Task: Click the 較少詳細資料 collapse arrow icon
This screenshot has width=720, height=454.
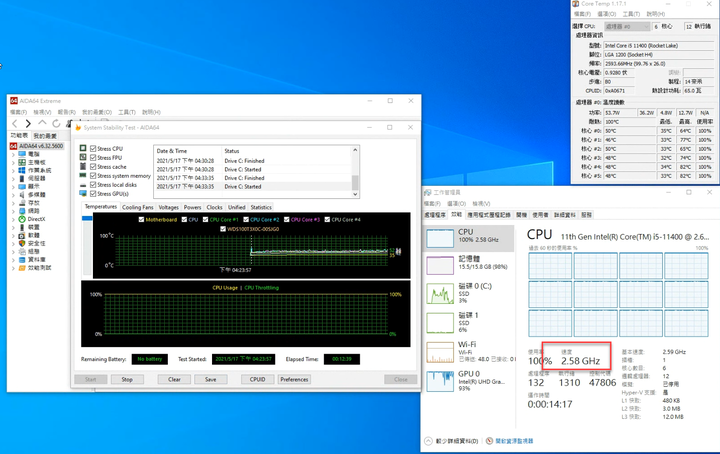Action: 428,441
